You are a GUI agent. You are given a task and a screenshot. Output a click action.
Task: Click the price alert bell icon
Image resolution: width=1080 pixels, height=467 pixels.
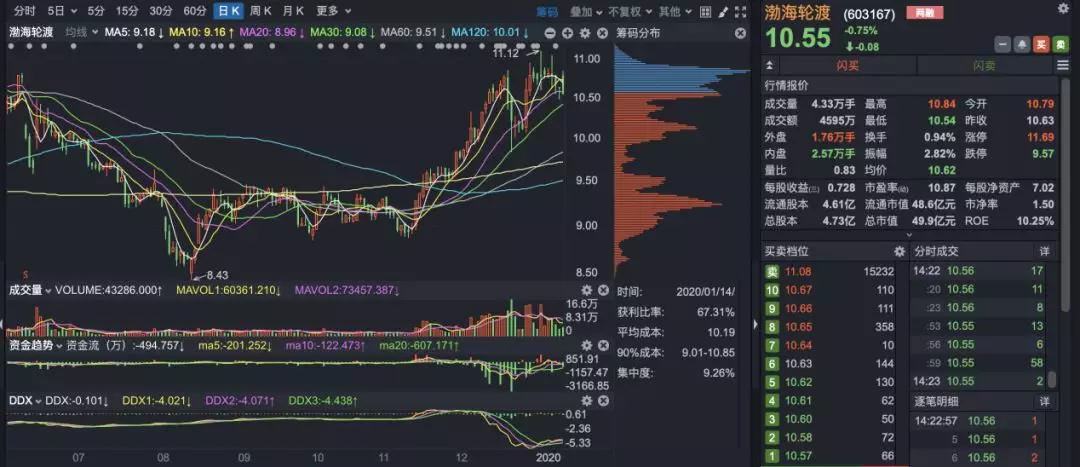click(x=1021, y=45)
